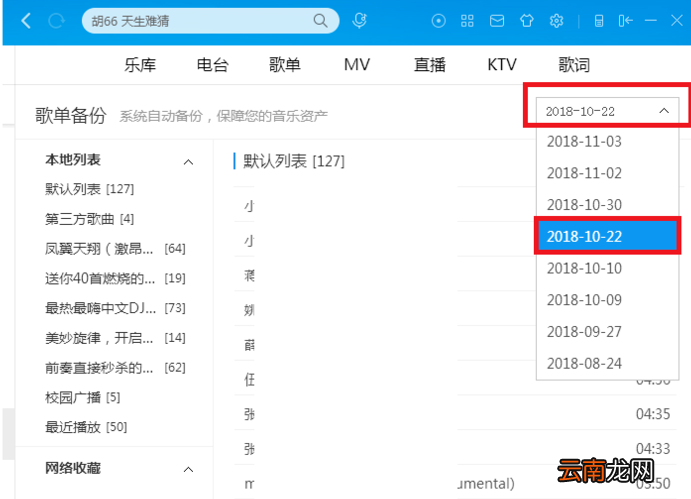Click the 网络收藏 section header

coord(73,468)
